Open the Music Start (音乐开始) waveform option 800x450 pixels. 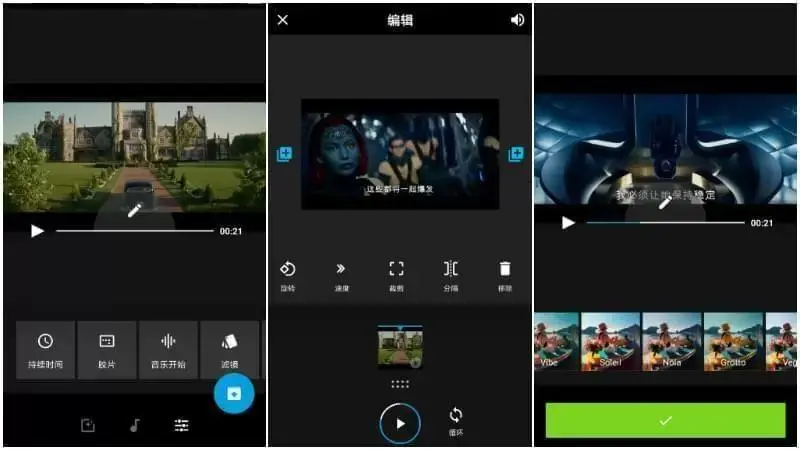(x=168, y=350)
